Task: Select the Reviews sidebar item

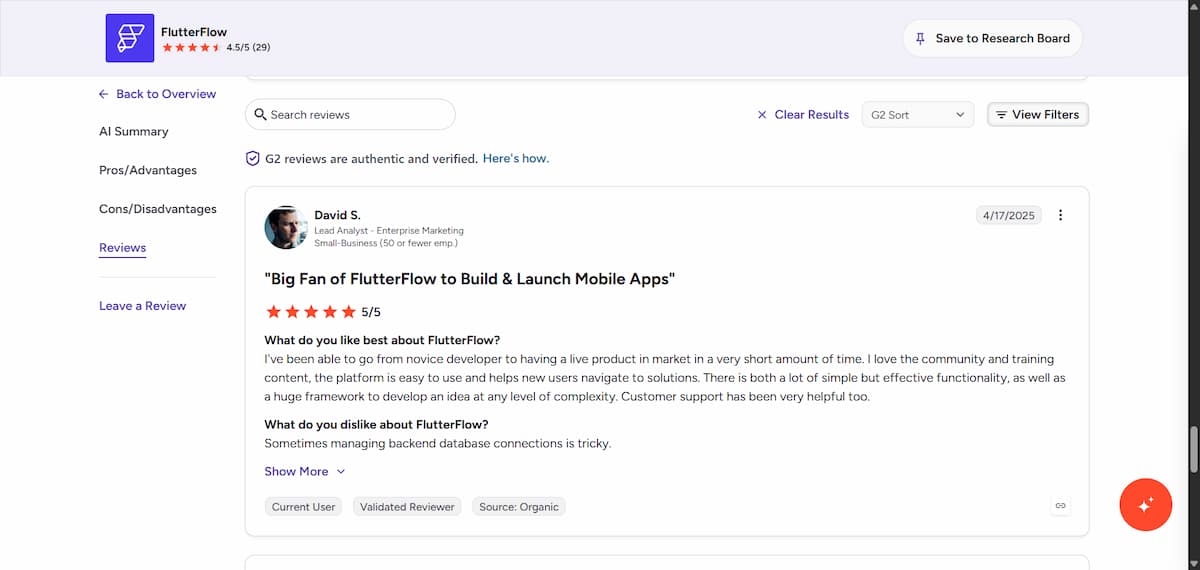Action: [123, 248]
